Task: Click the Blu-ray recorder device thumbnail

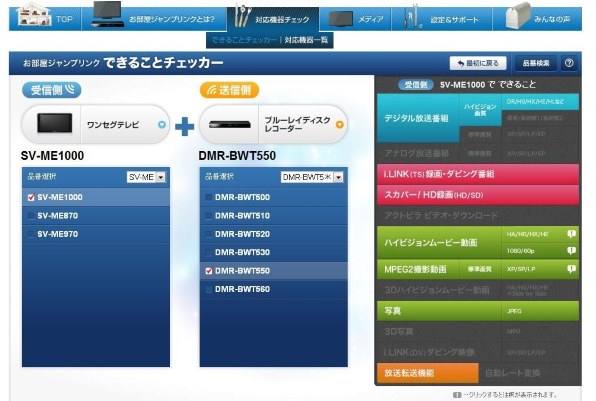Action: click(x=230, y=124)
